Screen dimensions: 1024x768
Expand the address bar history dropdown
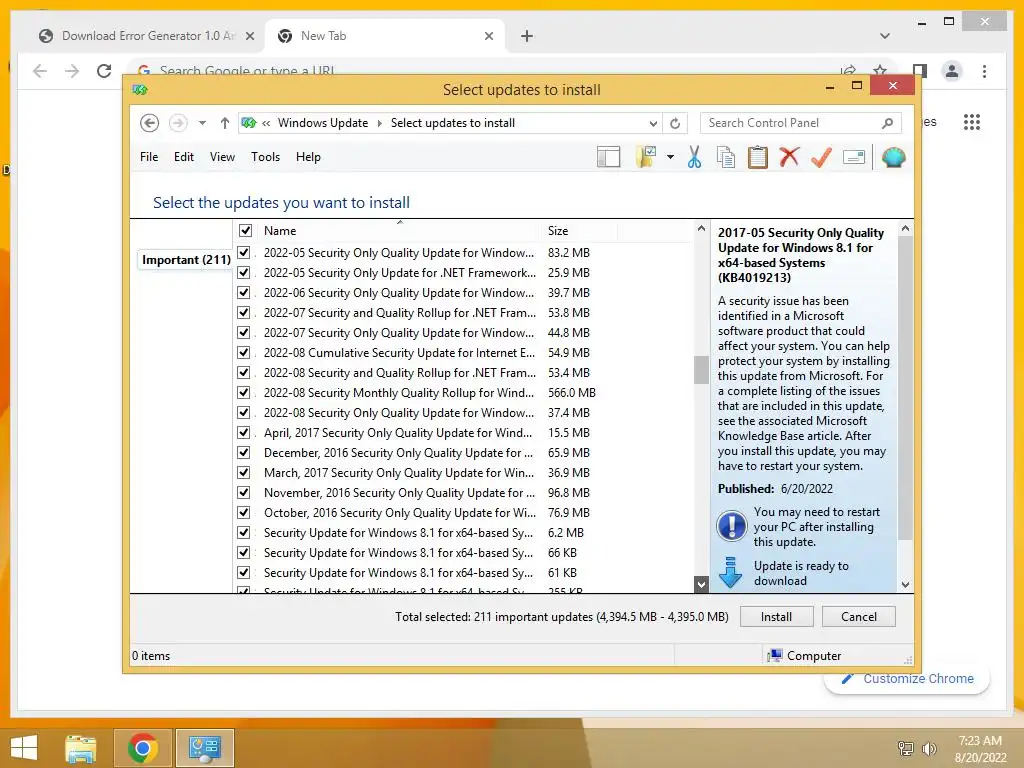point(653,123)
